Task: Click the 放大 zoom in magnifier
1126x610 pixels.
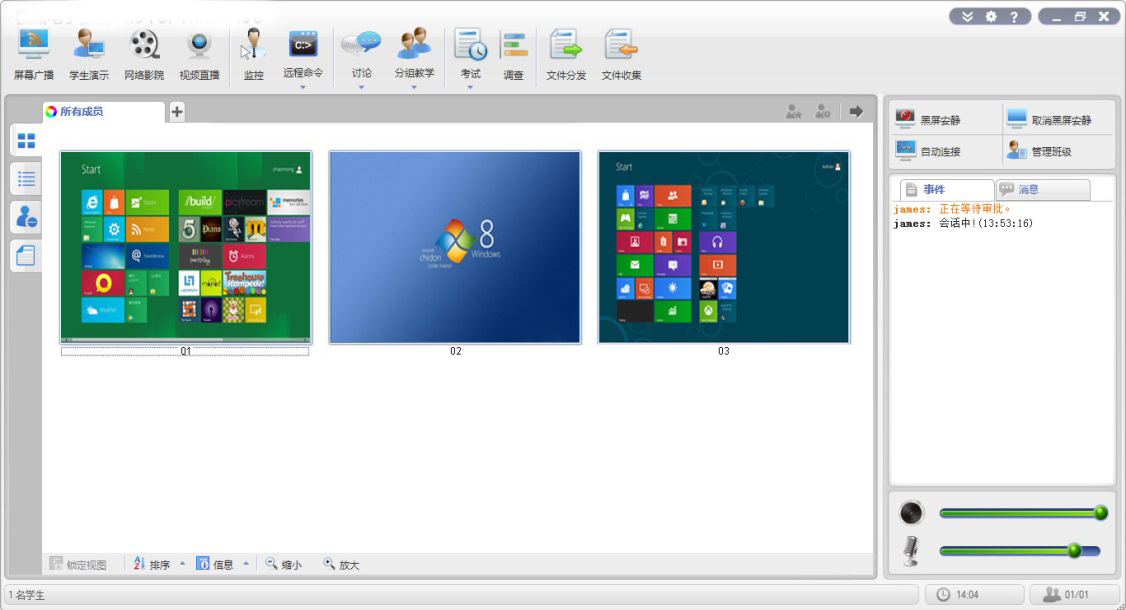Action: pos(340,565)
